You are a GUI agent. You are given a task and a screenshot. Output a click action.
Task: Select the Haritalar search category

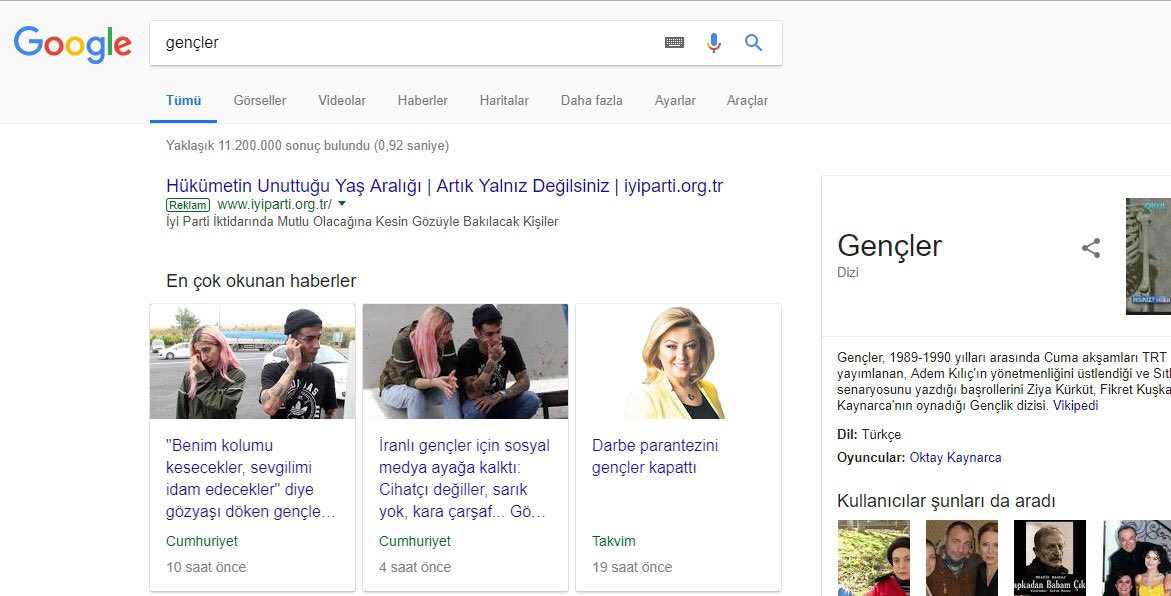click(x=503, y=100)
